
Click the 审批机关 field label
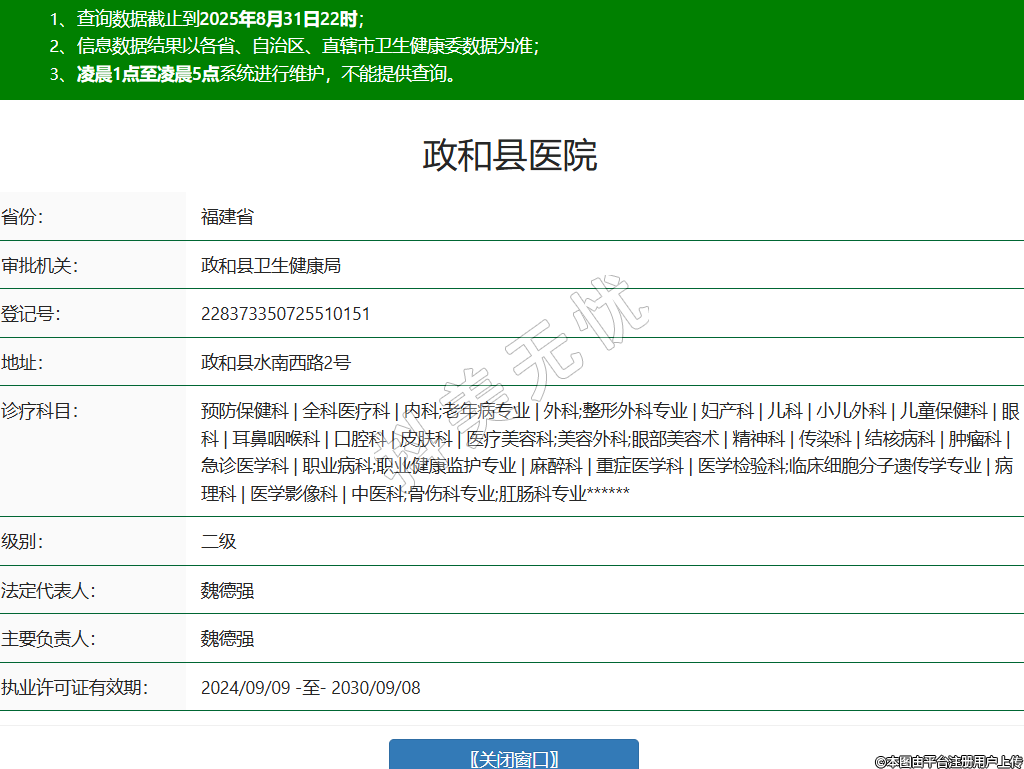click(x=40, y=265)
